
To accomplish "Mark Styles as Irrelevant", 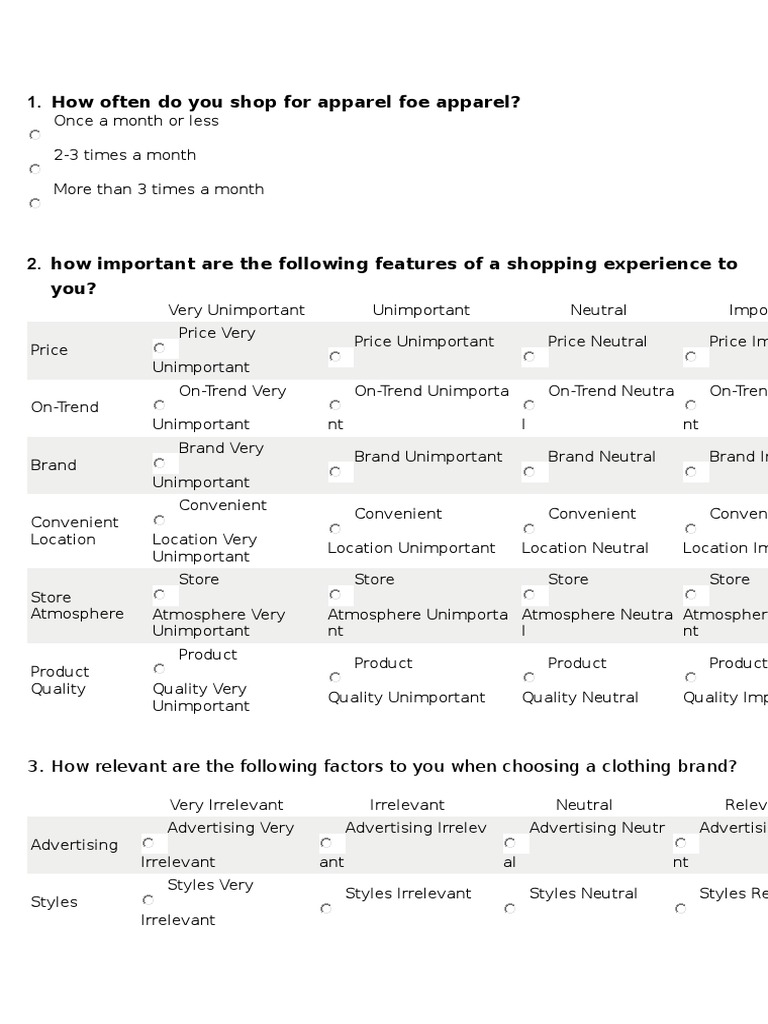I will click(326, 909).
